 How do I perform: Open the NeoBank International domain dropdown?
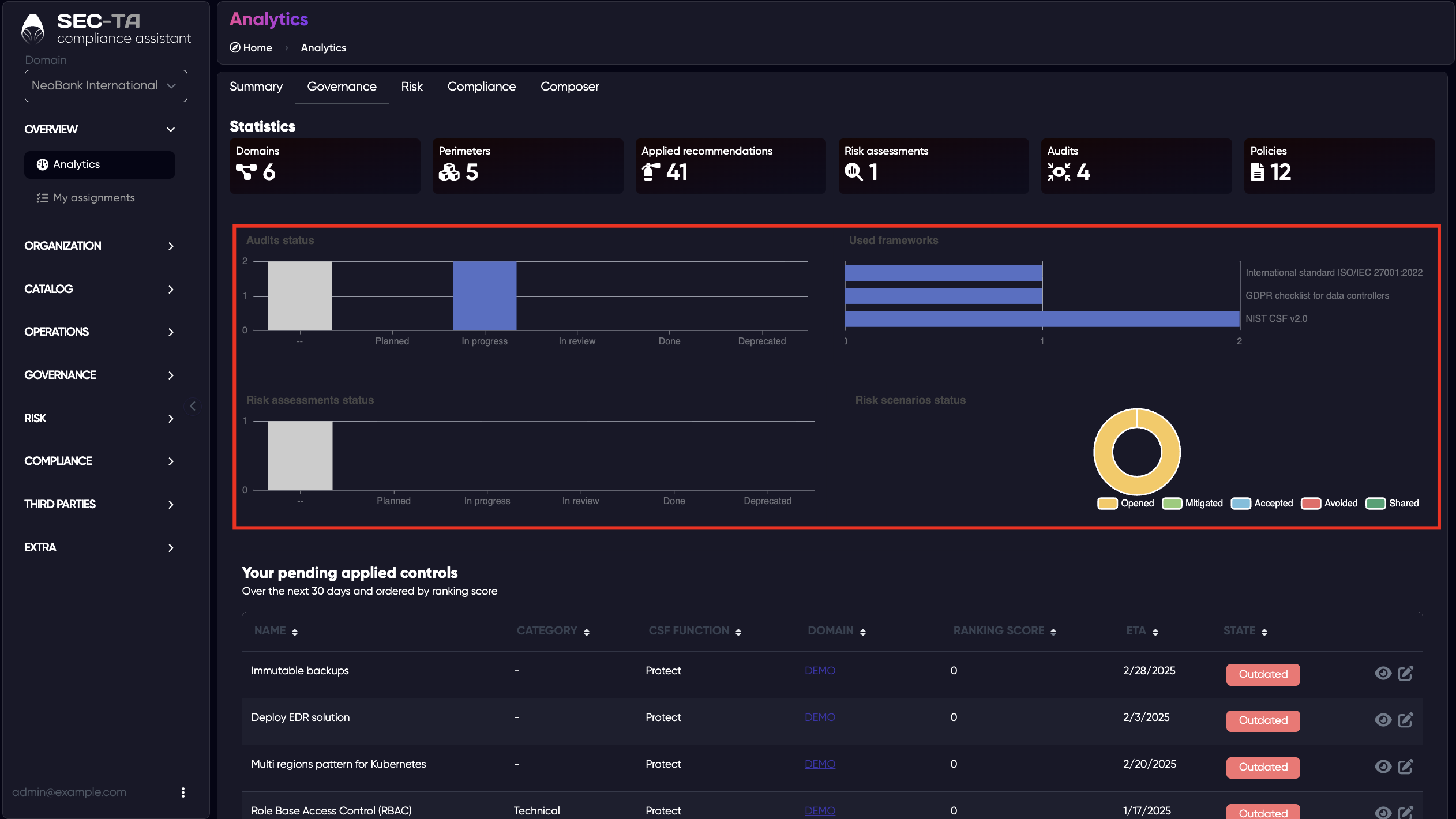click(x=106, y=86)
